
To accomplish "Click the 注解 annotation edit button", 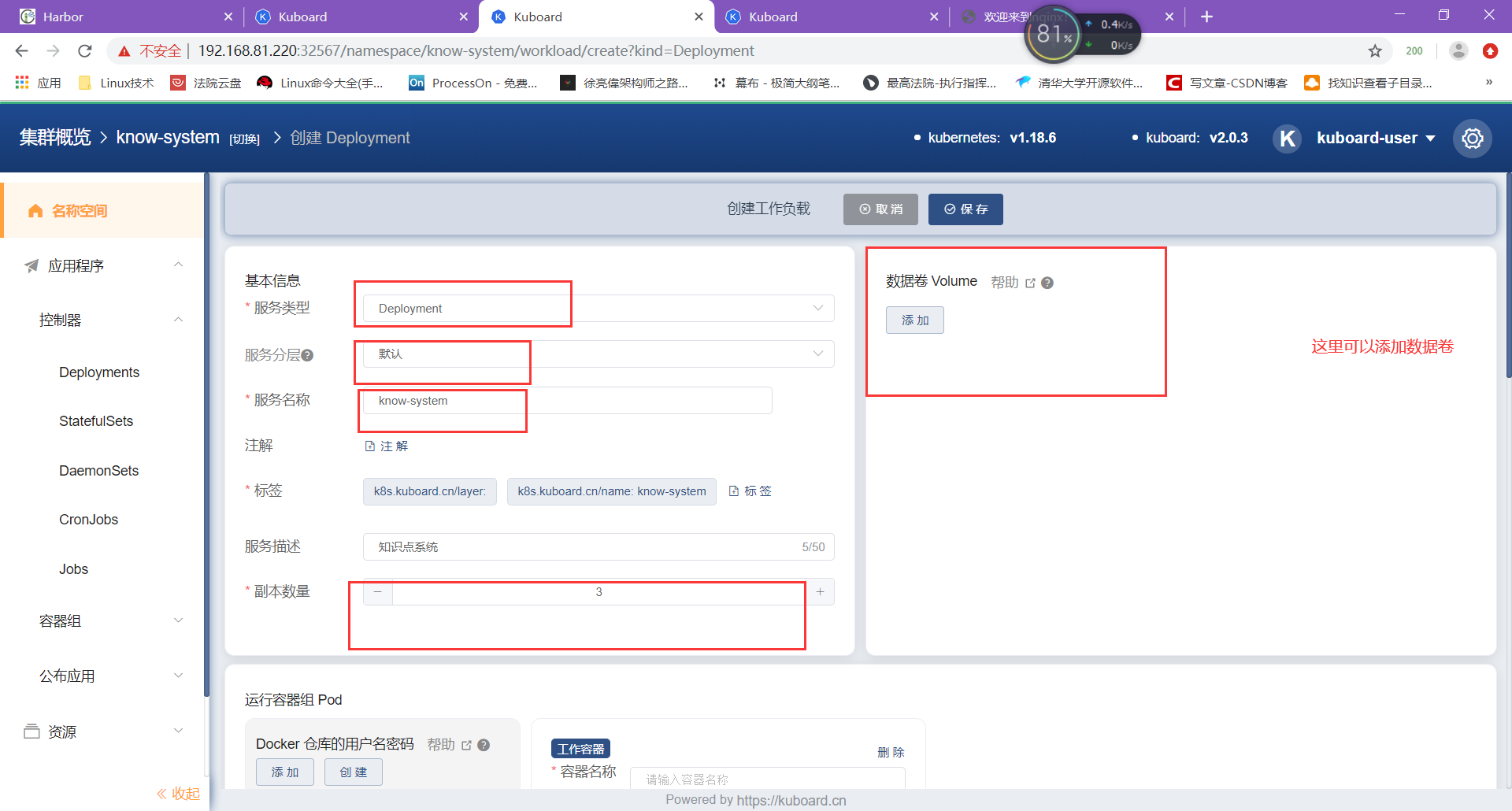I will tap(386, 446).
